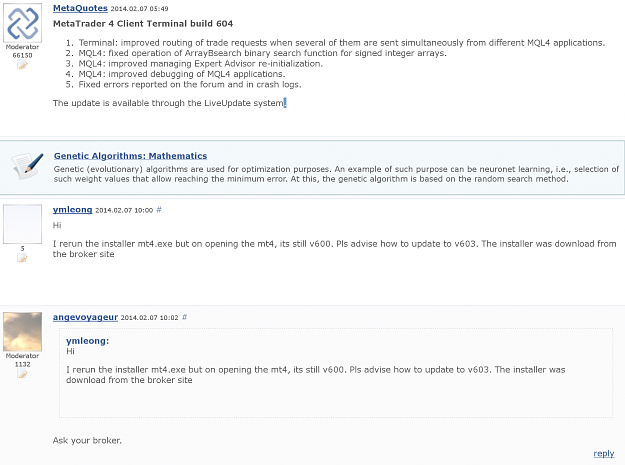Click the permalink # beside ymleong's post time

pos(159,210)
